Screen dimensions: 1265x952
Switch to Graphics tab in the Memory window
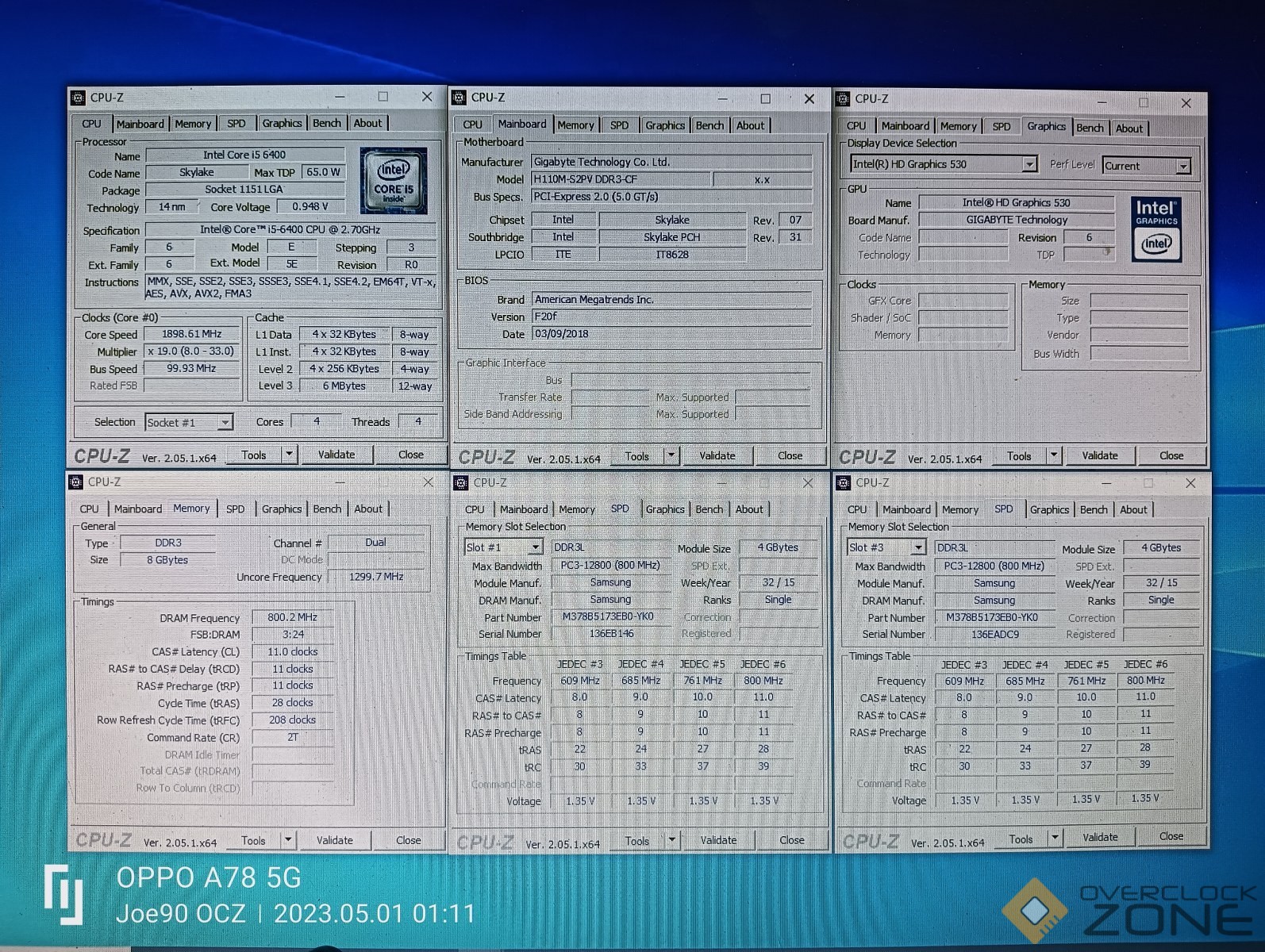(282, 509)
